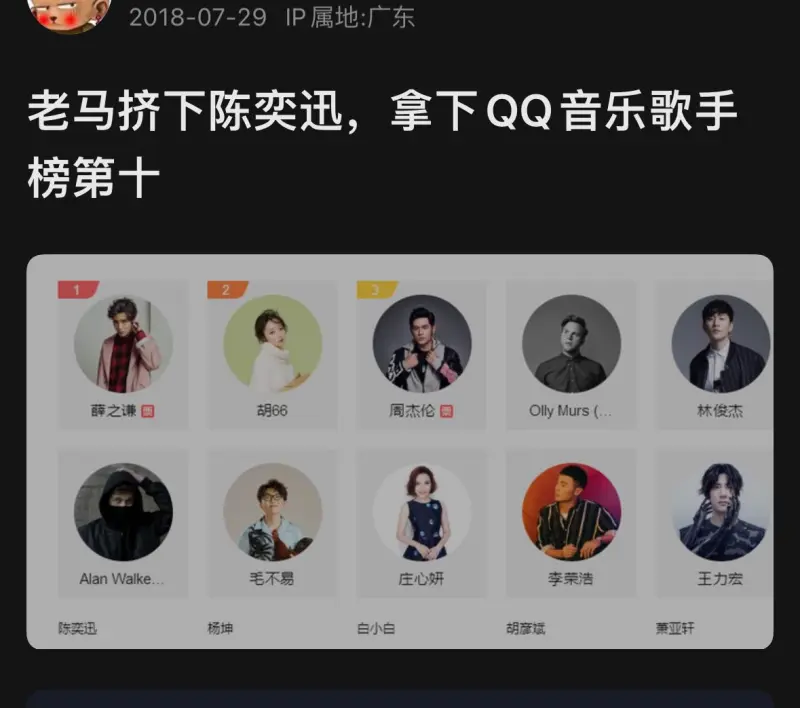Image resolution: width=800 pixels, height=708 pixels.
Task: Open 庄心妍's artist photo
Action: pos(422,512)
